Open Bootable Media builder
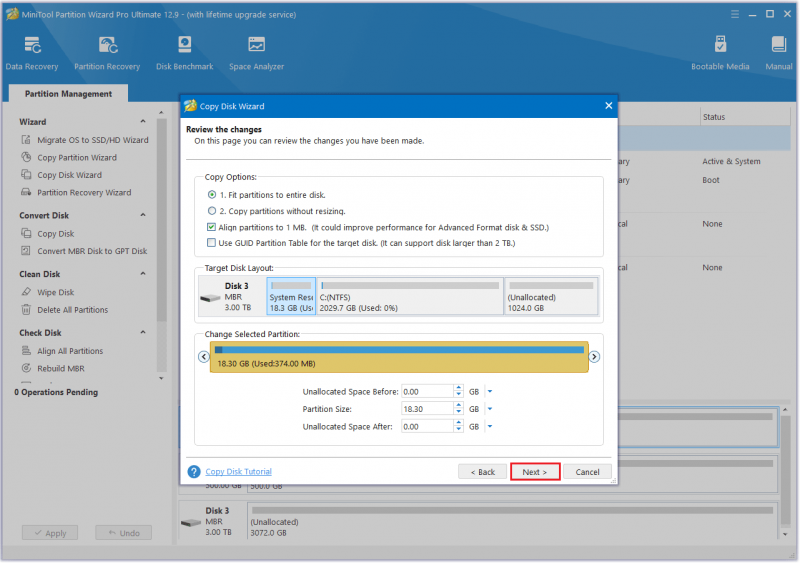The height and width of the screenshot is (563, 800). pos(720,53)
